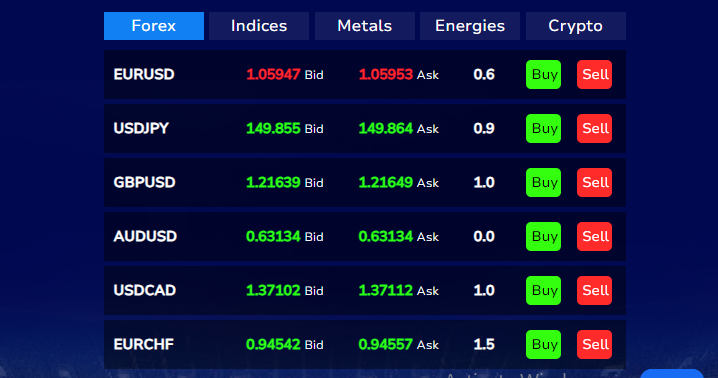Viewport: 718px width, 378px height.
Task: Buy the EURCHF pair
Action: click(x=544, y=345)
